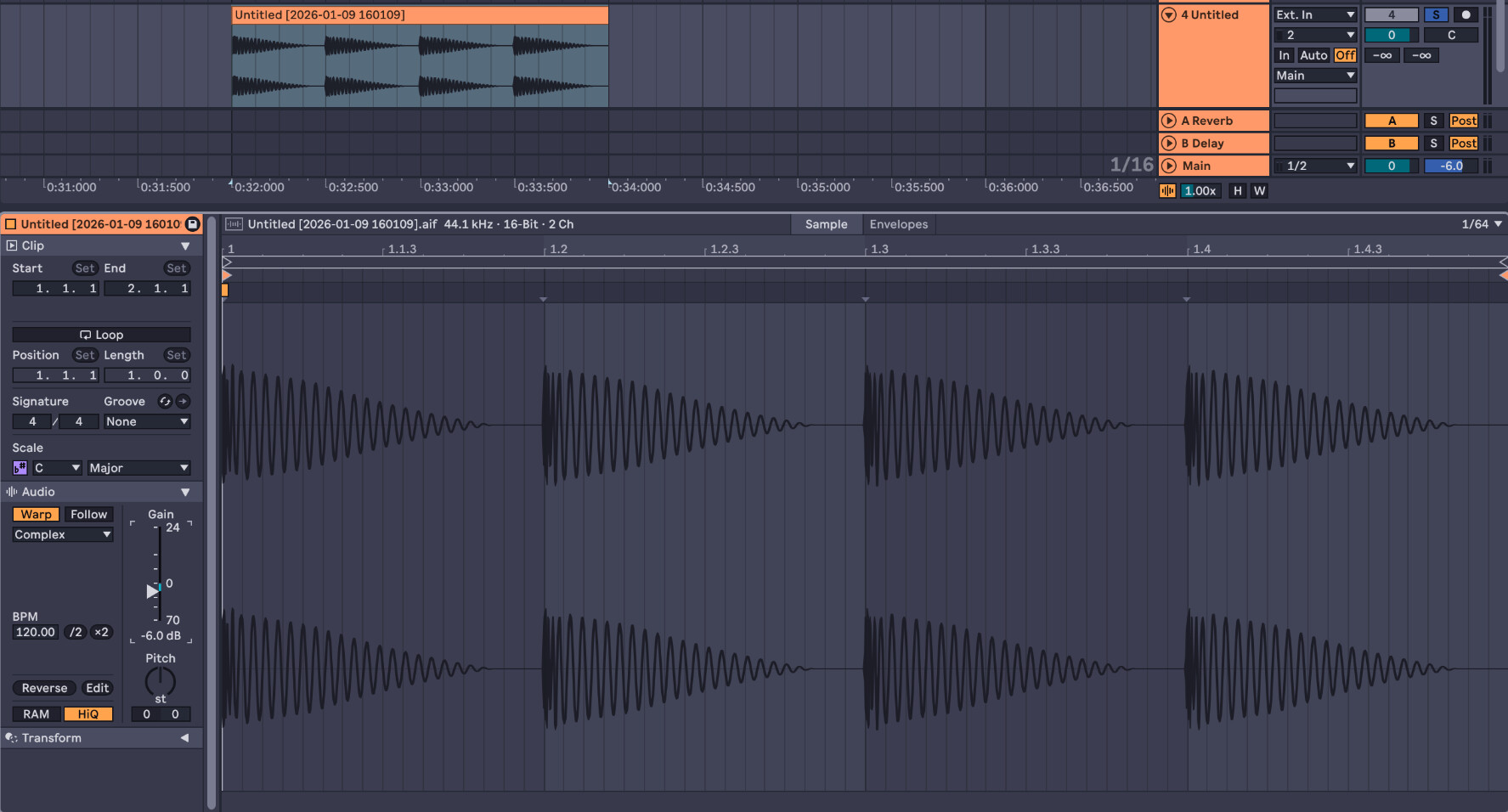Expand the Transform panel section
Viewport: 1508px width, 812px height.
pyautogui.click(x=184, y=738)
